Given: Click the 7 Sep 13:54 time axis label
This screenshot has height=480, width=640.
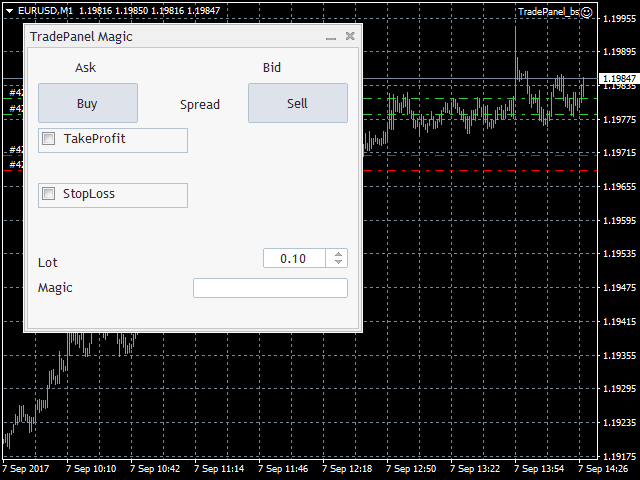Looking at the screenshot, I should tap(545, 468).
